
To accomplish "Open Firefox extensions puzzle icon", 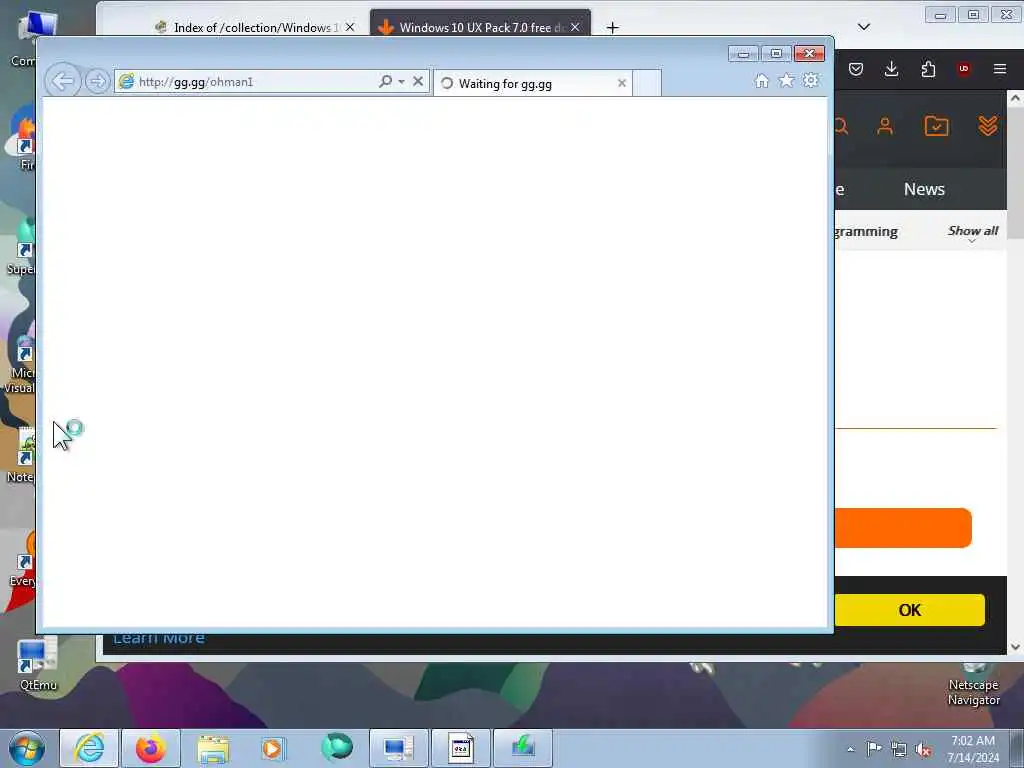I will [x=928, y=69].
